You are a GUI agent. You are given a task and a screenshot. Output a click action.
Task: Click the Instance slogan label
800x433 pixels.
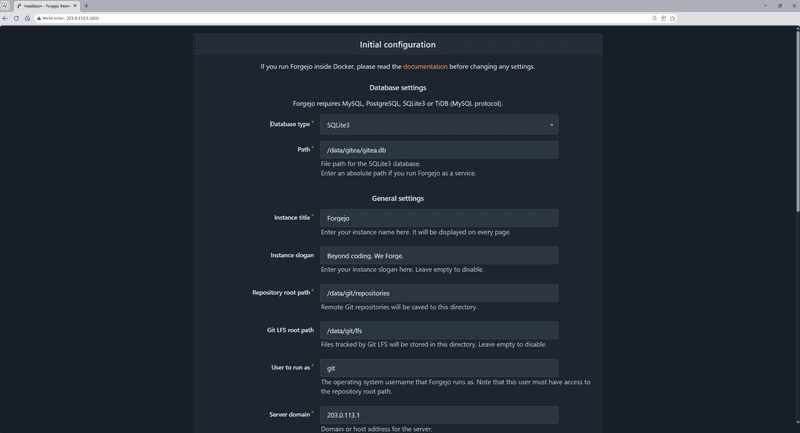292,255
